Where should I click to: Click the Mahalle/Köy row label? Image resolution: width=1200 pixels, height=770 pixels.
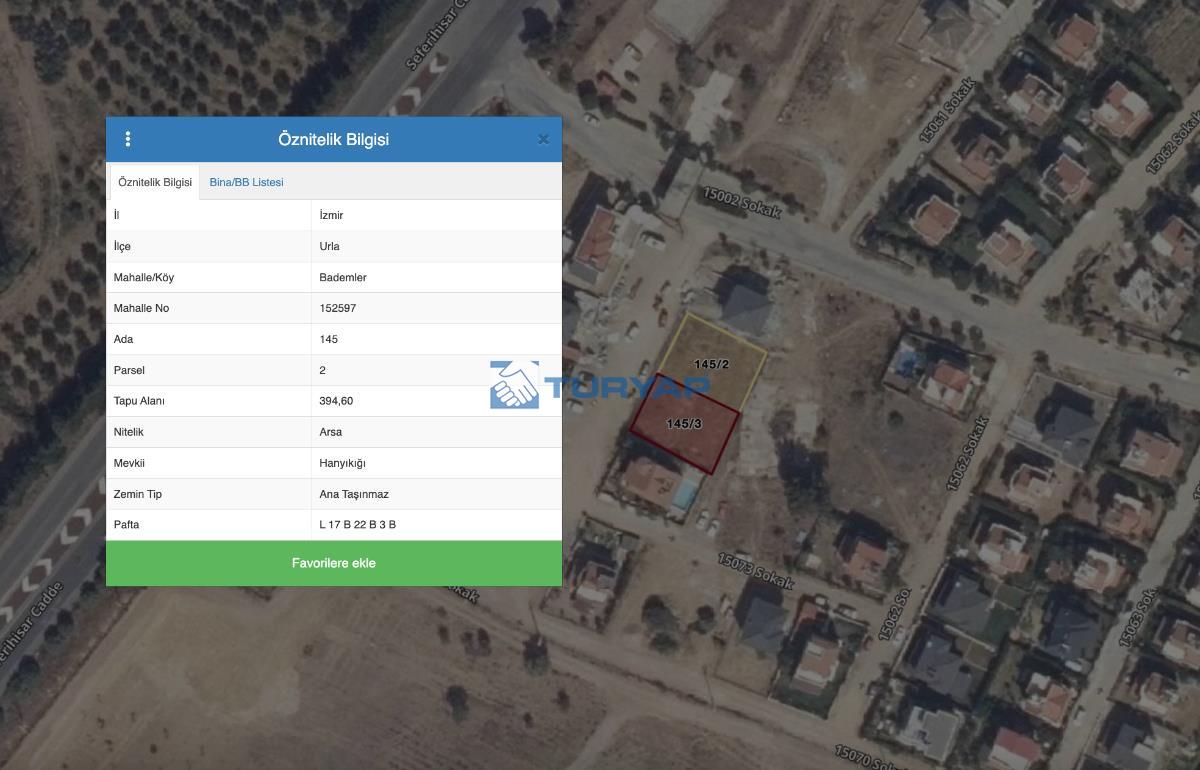[x=144, y=277]
